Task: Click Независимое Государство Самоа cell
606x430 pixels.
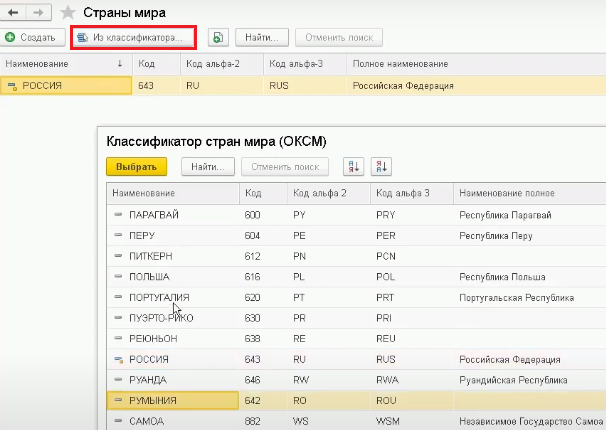Action: point(531,421)
